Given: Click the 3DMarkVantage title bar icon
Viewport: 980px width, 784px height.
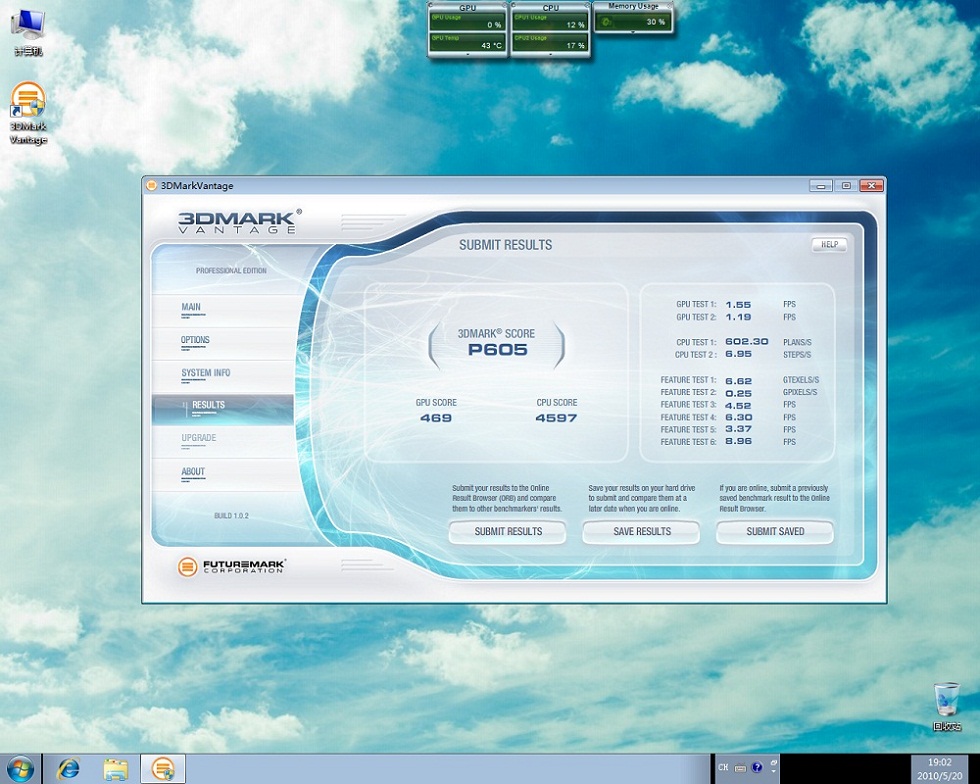Looking at the screenshot, I should click(151, 185).
